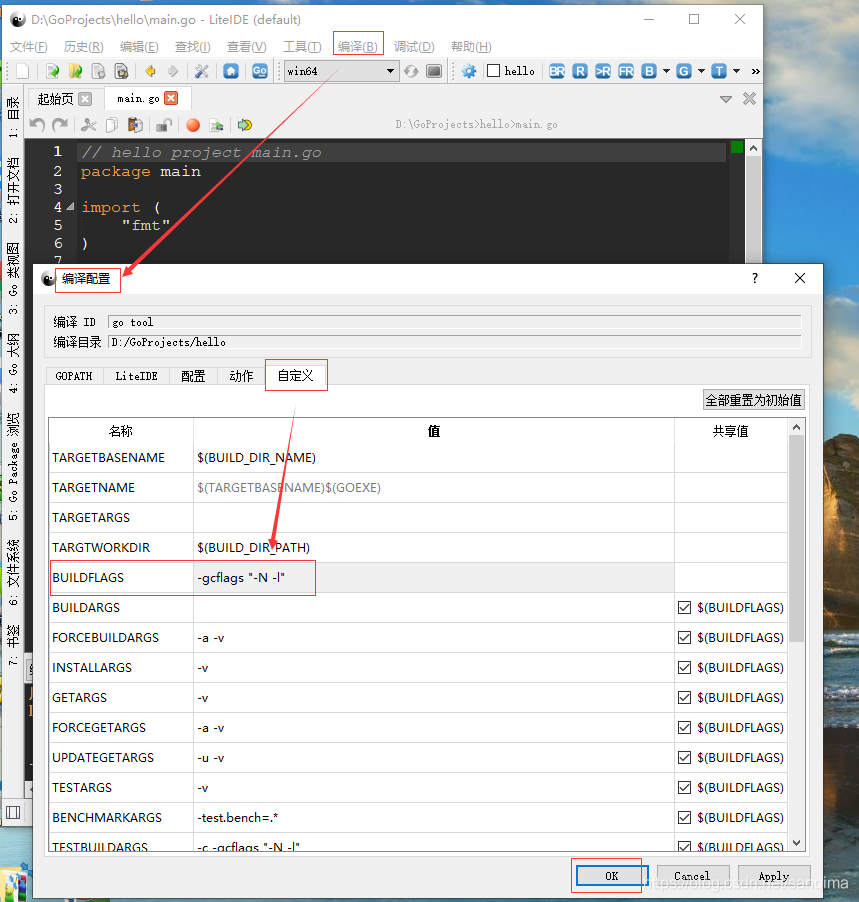Viewport: 859px width, 902px height.
Task: Open dropdown arrow next to T icon
Action: point(736,71)
